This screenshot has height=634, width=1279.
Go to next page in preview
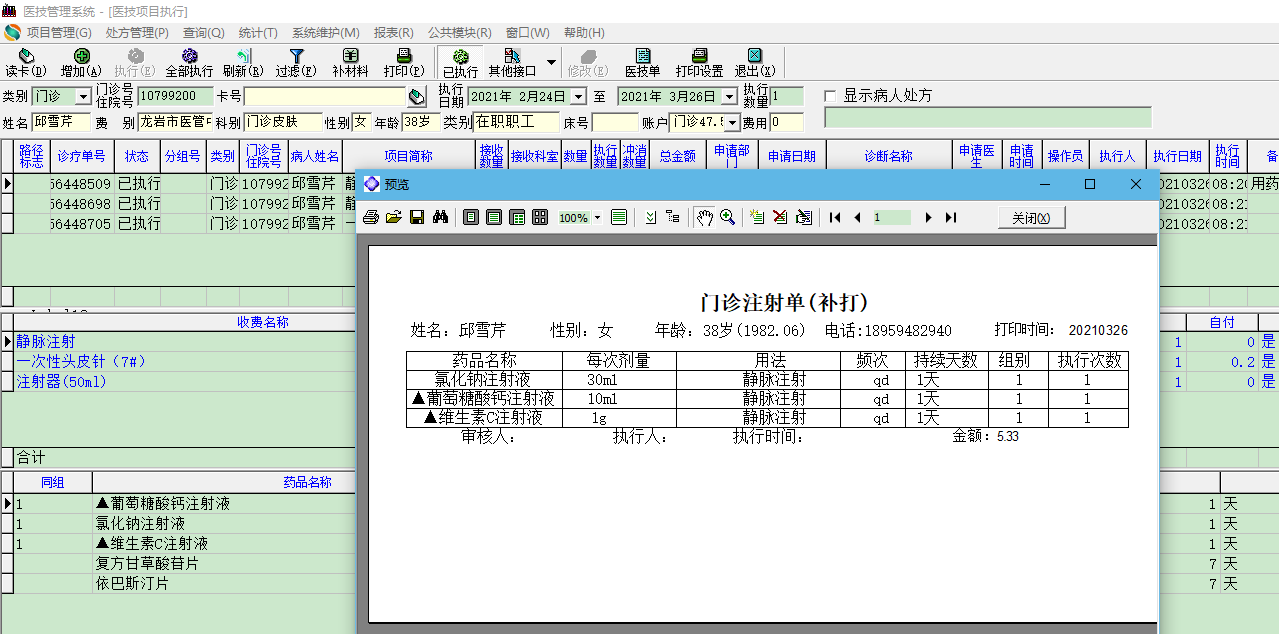928,217
